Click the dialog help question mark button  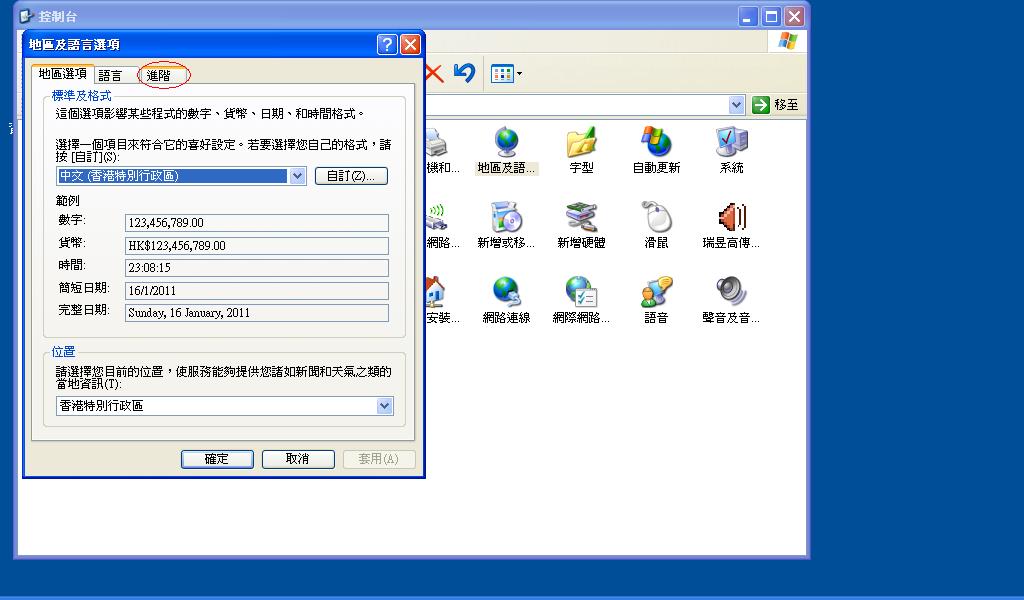[387, 44]
